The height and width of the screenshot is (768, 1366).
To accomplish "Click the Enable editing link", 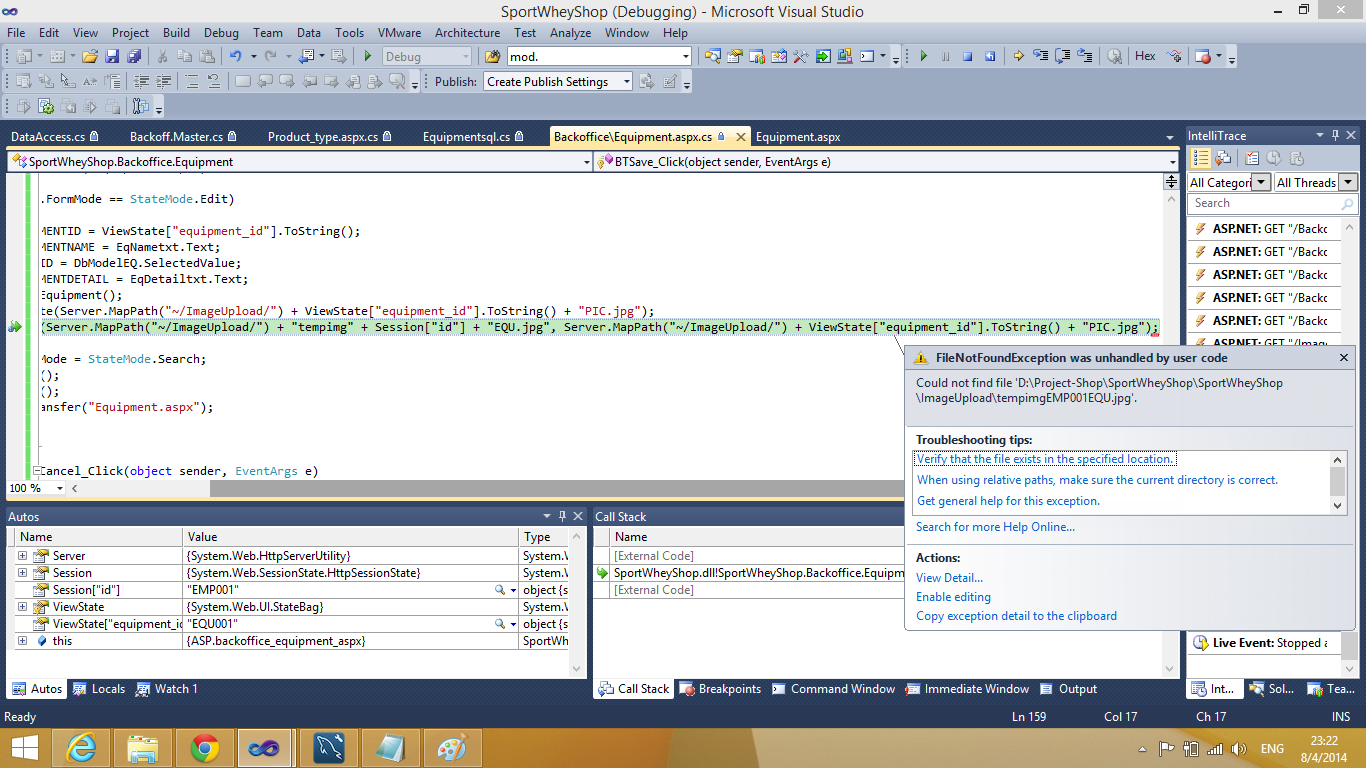I will [953, 597].
